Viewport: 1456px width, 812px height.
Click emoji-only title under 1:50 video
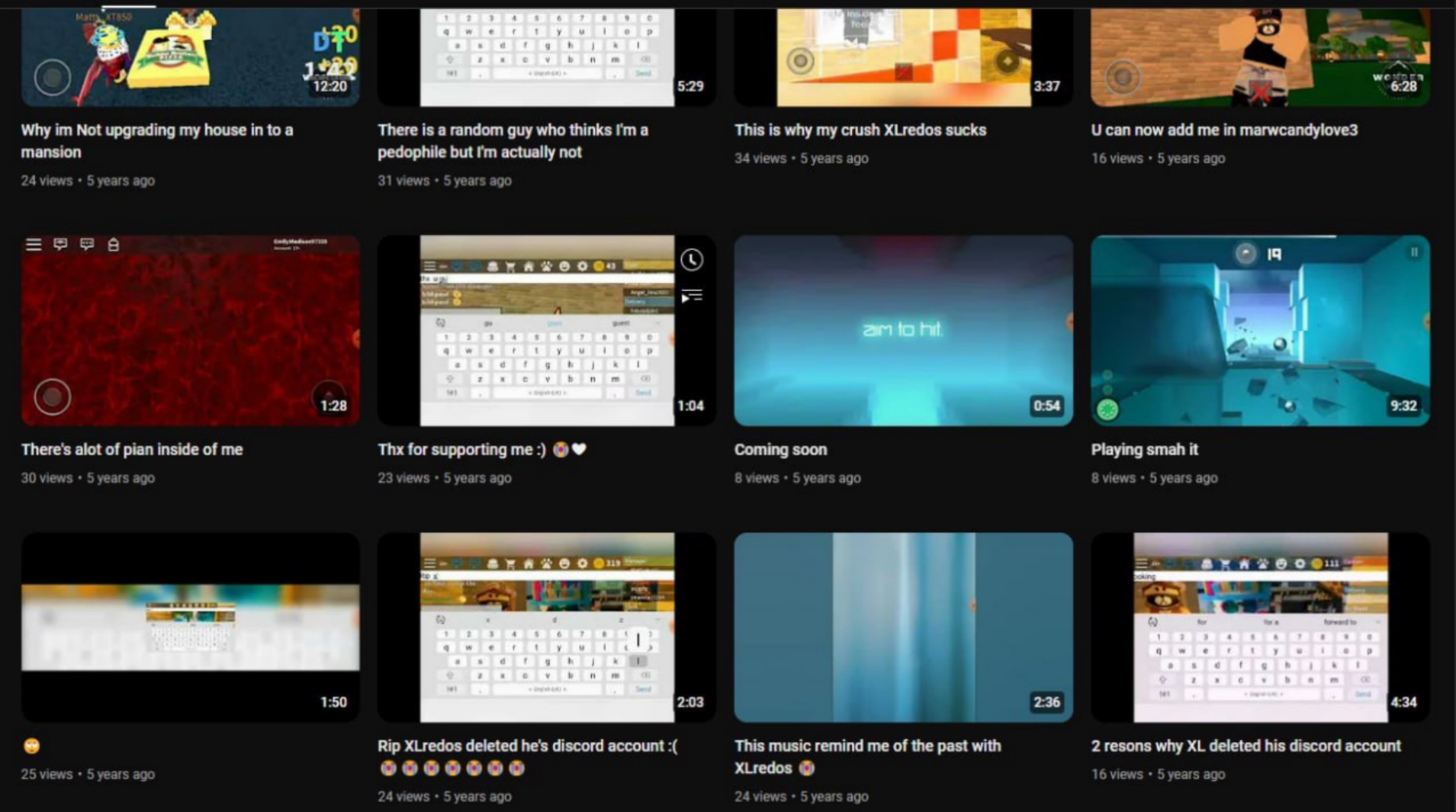31,746
